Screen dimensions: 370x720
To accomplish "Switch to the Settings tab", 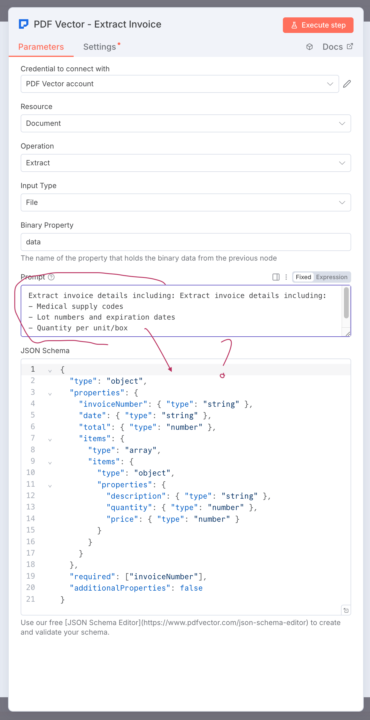I will [x=100, y=47].
